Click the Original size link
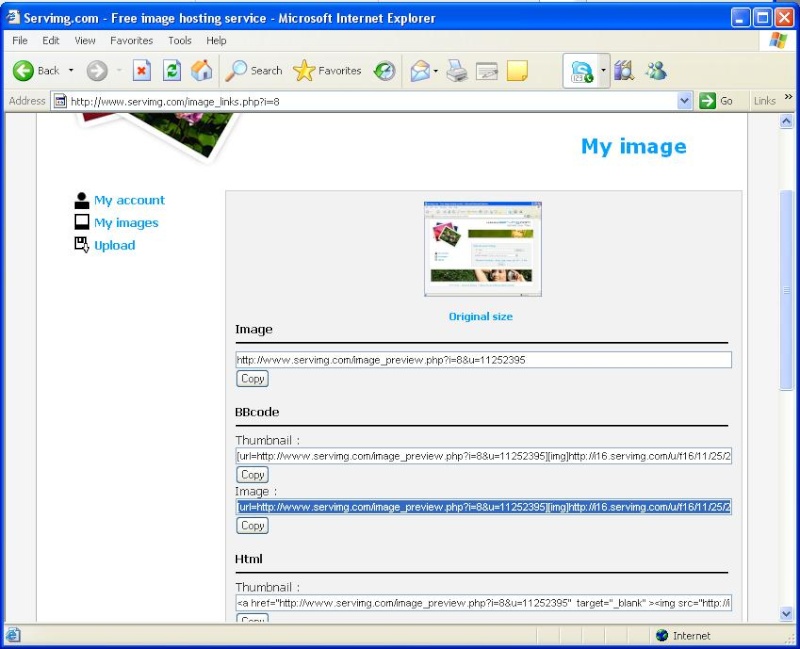The image size is (800, 649). click(x=481, y=316)
